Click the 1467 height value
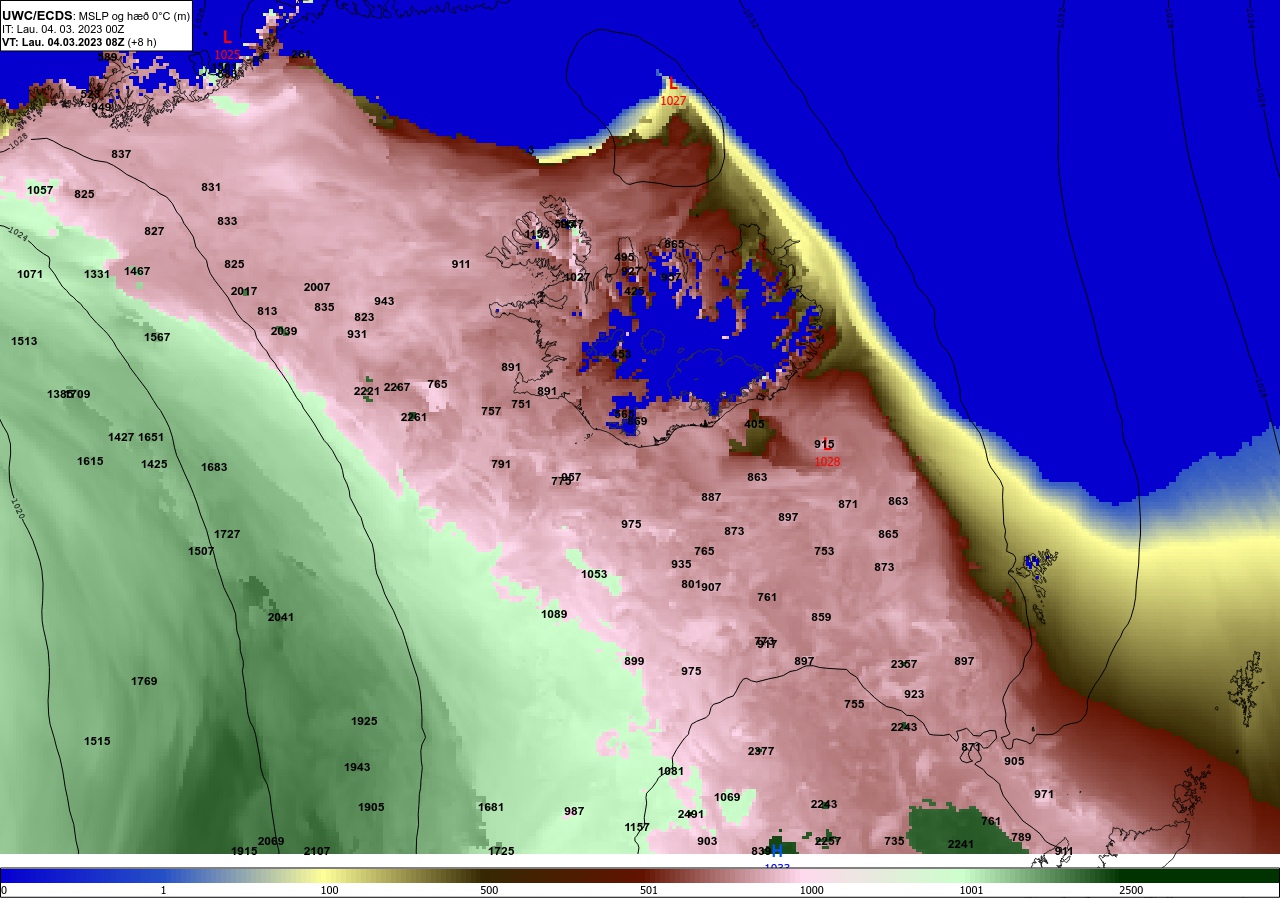The image size is (1280, 898). click(137, 271)
